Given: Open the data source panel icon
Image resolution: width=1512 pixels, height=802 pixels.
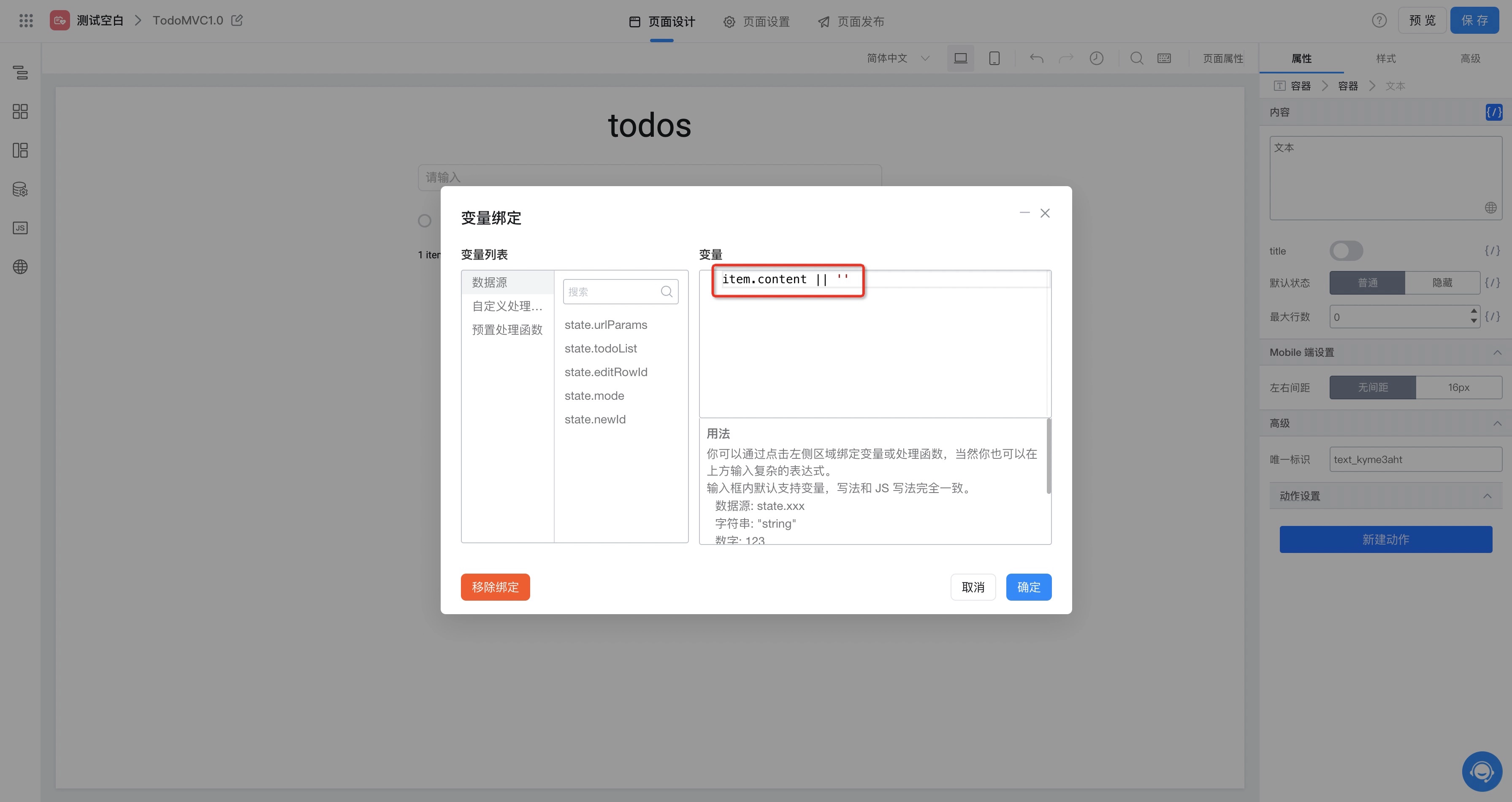Looking at the screenshot, I should click(x=21, y=189).
